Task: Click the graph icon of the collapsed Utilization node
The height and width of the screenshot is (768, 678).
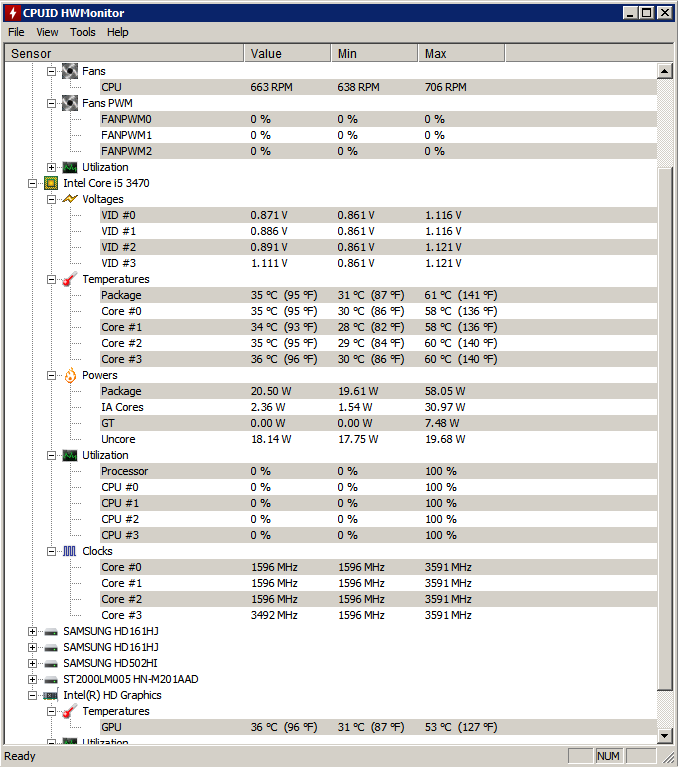Action: 70,168
